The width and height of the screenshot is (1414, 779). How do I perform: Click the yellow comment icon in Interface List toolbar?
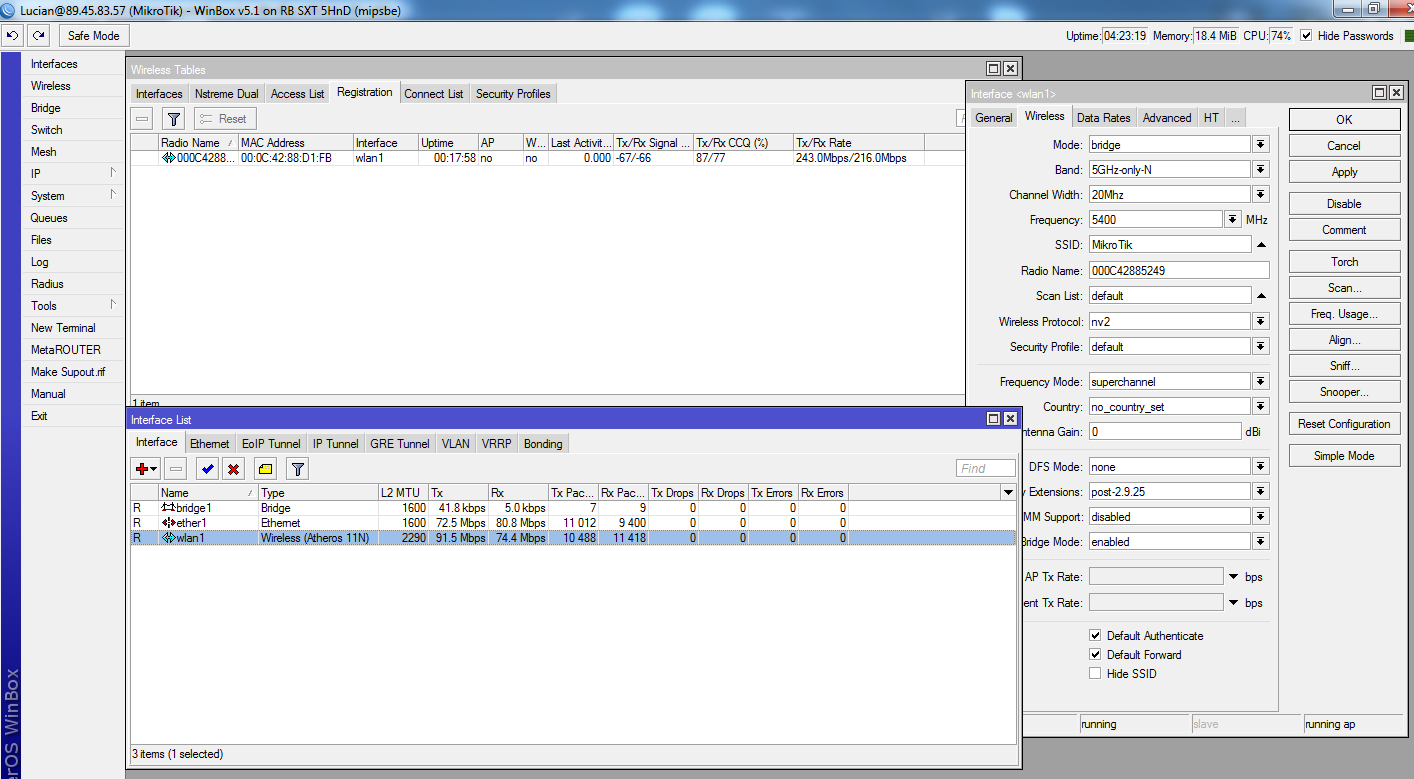[x=265, y=468]
